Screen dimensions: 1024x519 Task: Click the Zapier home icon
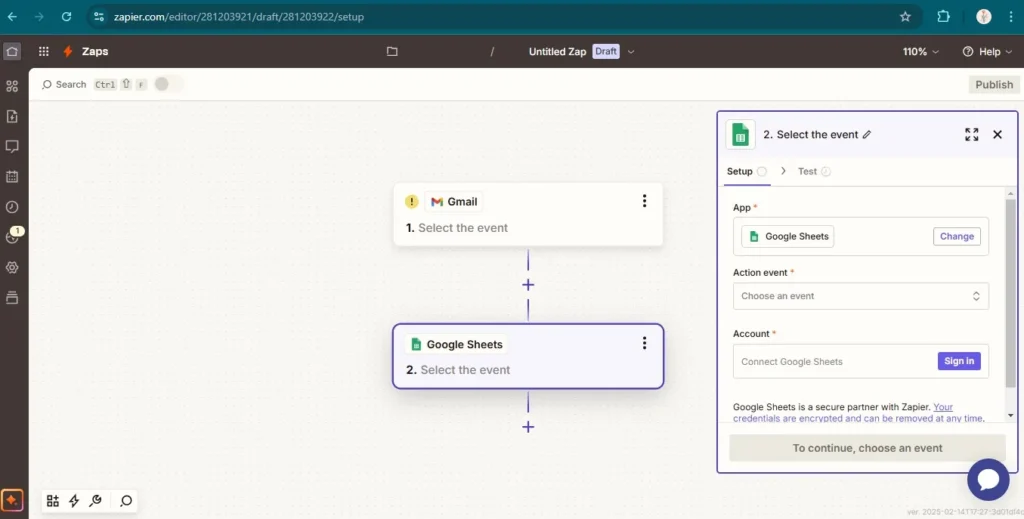(12, 52)
